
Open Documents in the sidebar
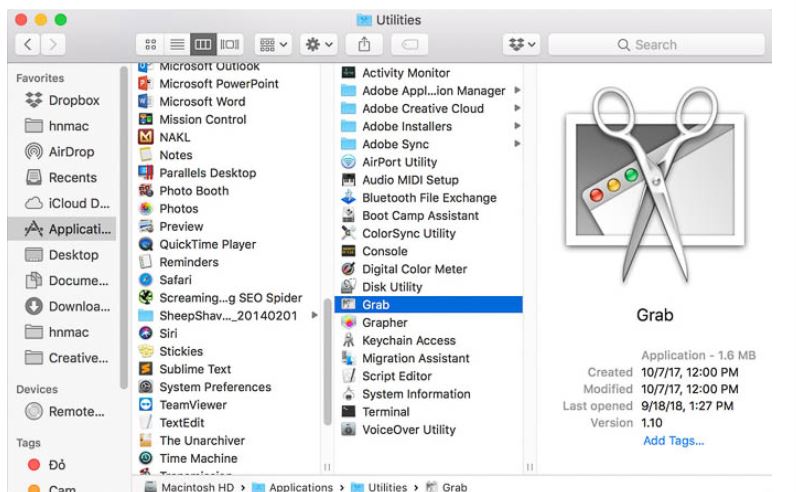click(67, 281)
